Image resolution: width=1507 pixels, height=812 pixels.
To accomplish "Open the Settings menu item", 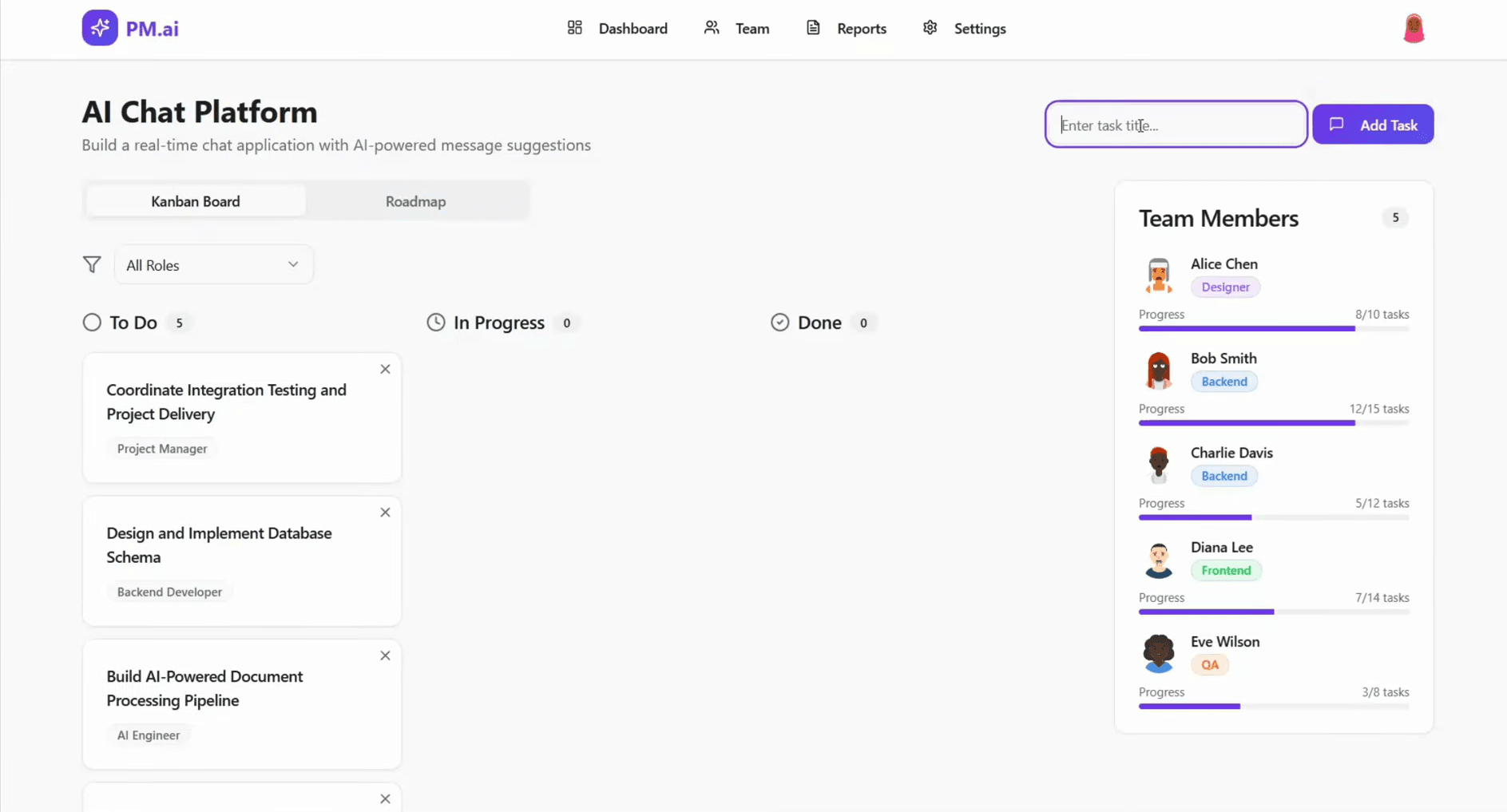I will click(x=964, y=28).
